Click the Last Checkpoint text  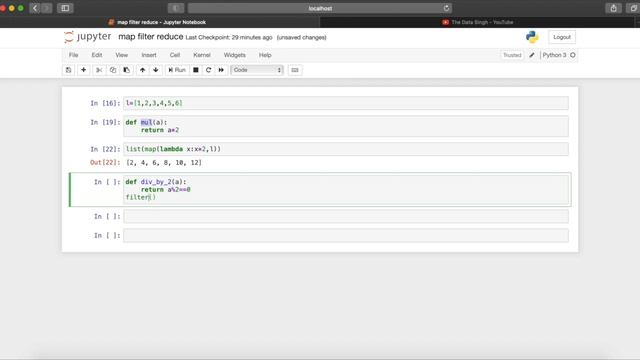(x=229, y=38)
